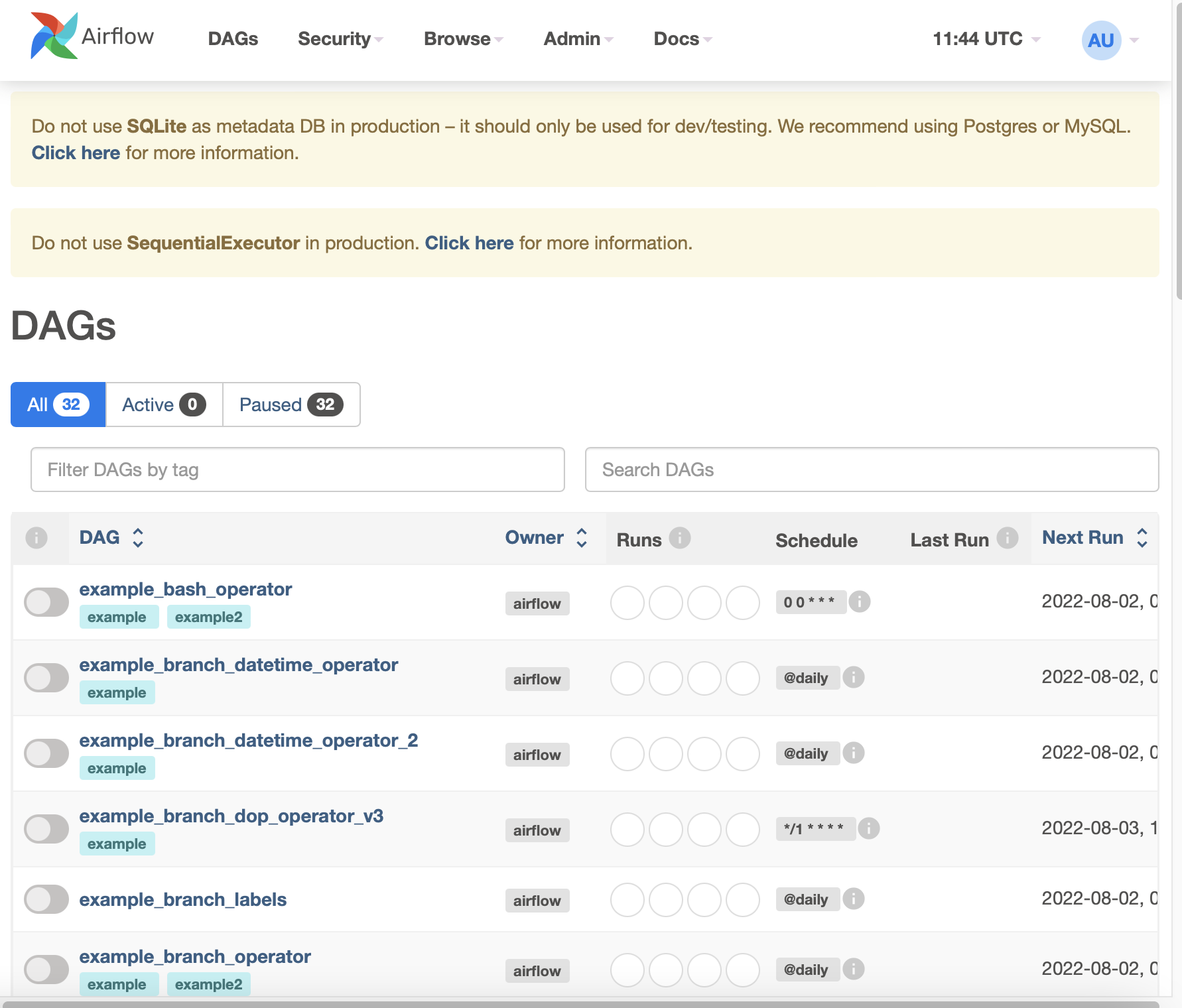Click schedule info icon for example_branch_datetime_operator
Viewport: 1182px width, 1008px height.
click(x=854, y=677)
